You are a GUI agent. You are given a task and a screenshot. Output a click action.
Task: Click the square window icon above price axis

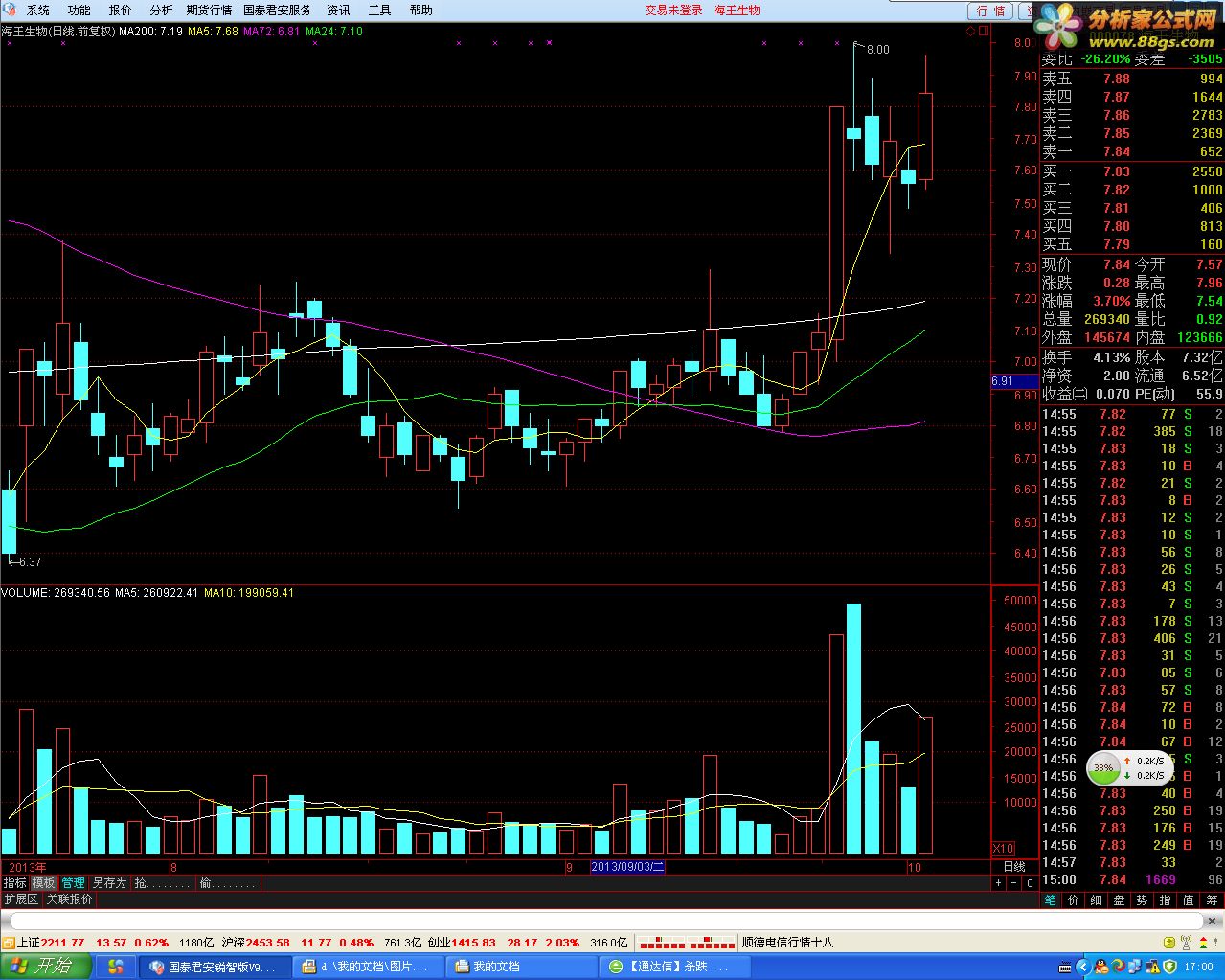coord(983,31)
